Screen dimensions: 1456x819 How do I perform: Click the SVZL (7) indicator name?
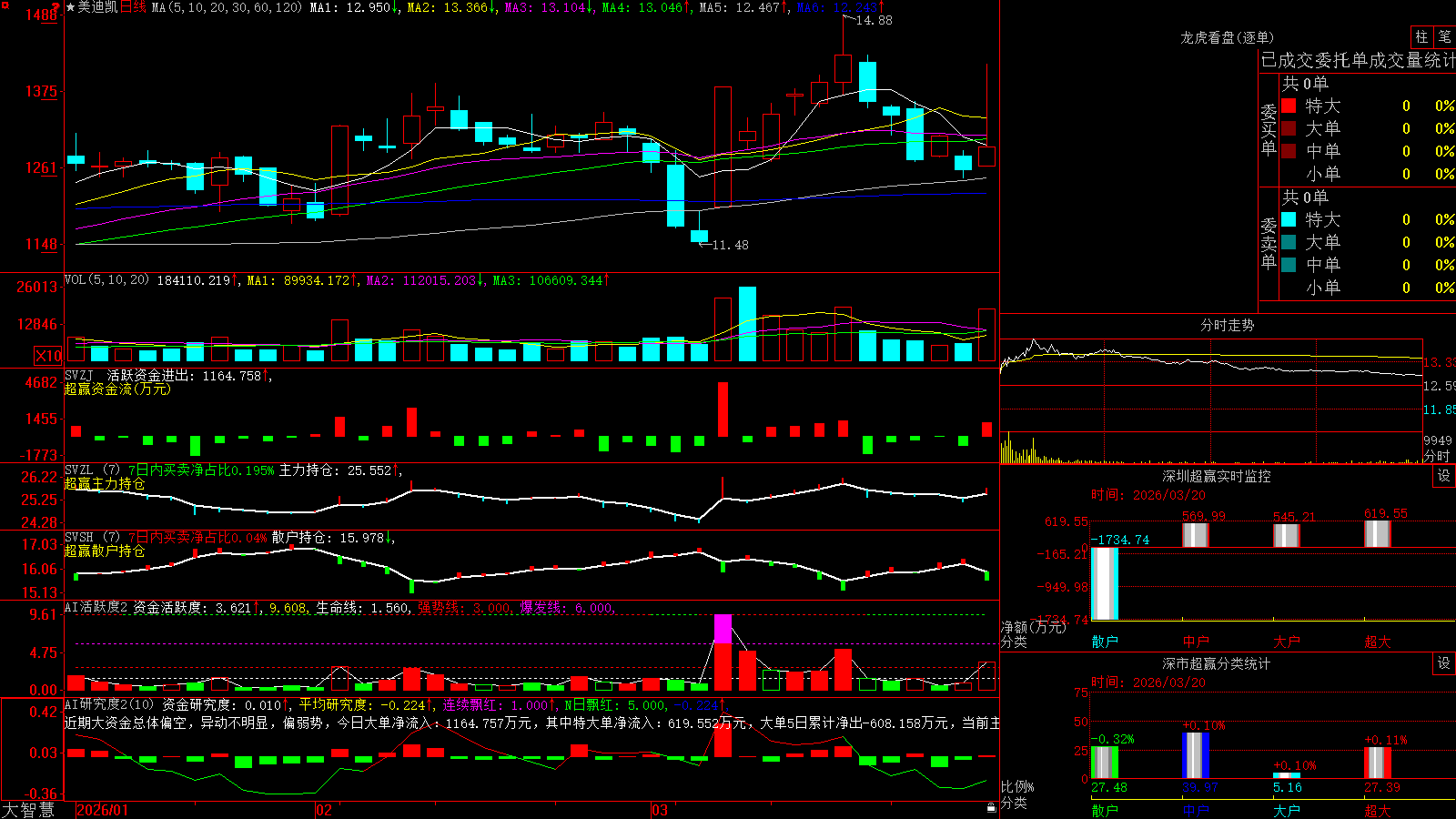(x=93, y=470)
